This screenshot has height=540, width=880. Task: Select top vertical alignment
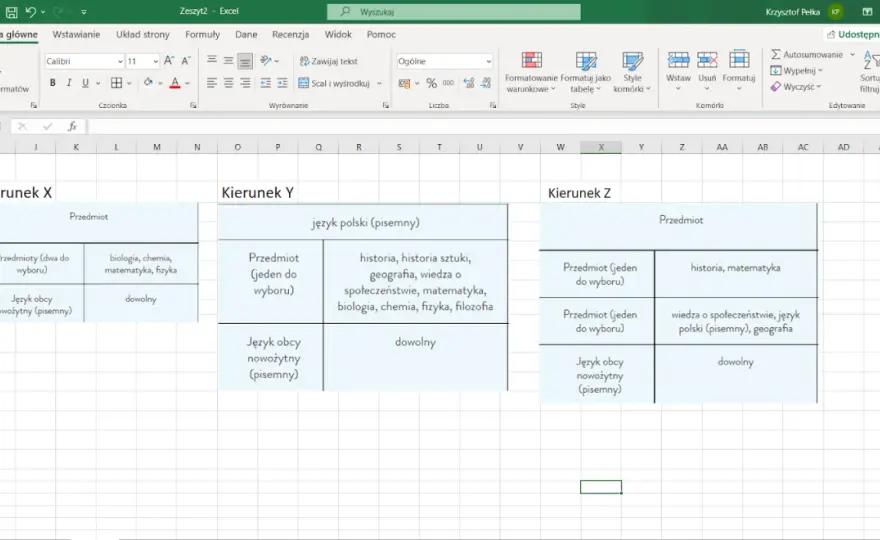click(212, 60)
